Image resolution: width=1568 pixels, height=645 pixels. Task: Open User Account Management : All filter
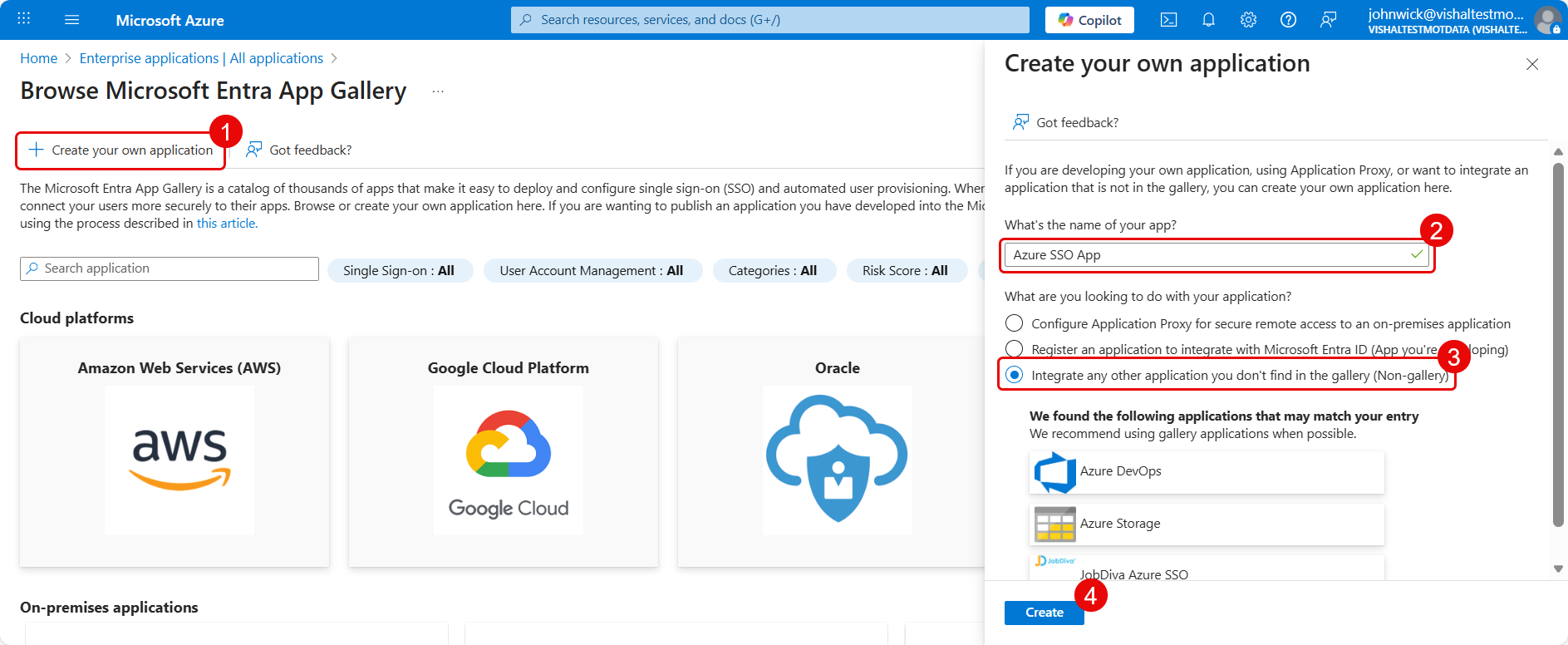(592, 270)
